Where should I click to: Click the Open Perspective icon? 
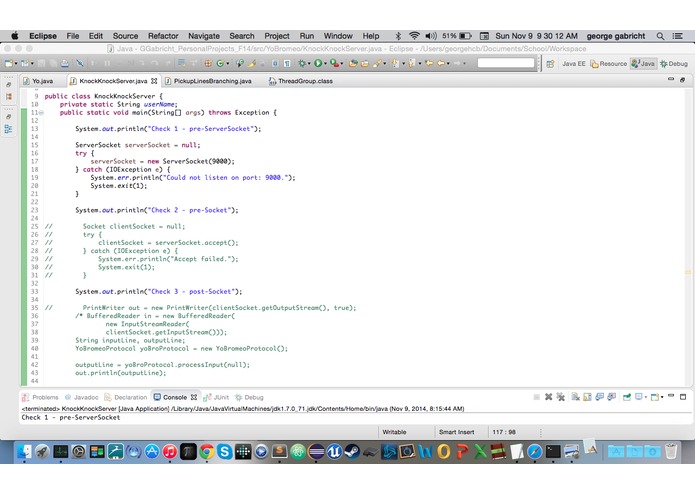point(550,63)
